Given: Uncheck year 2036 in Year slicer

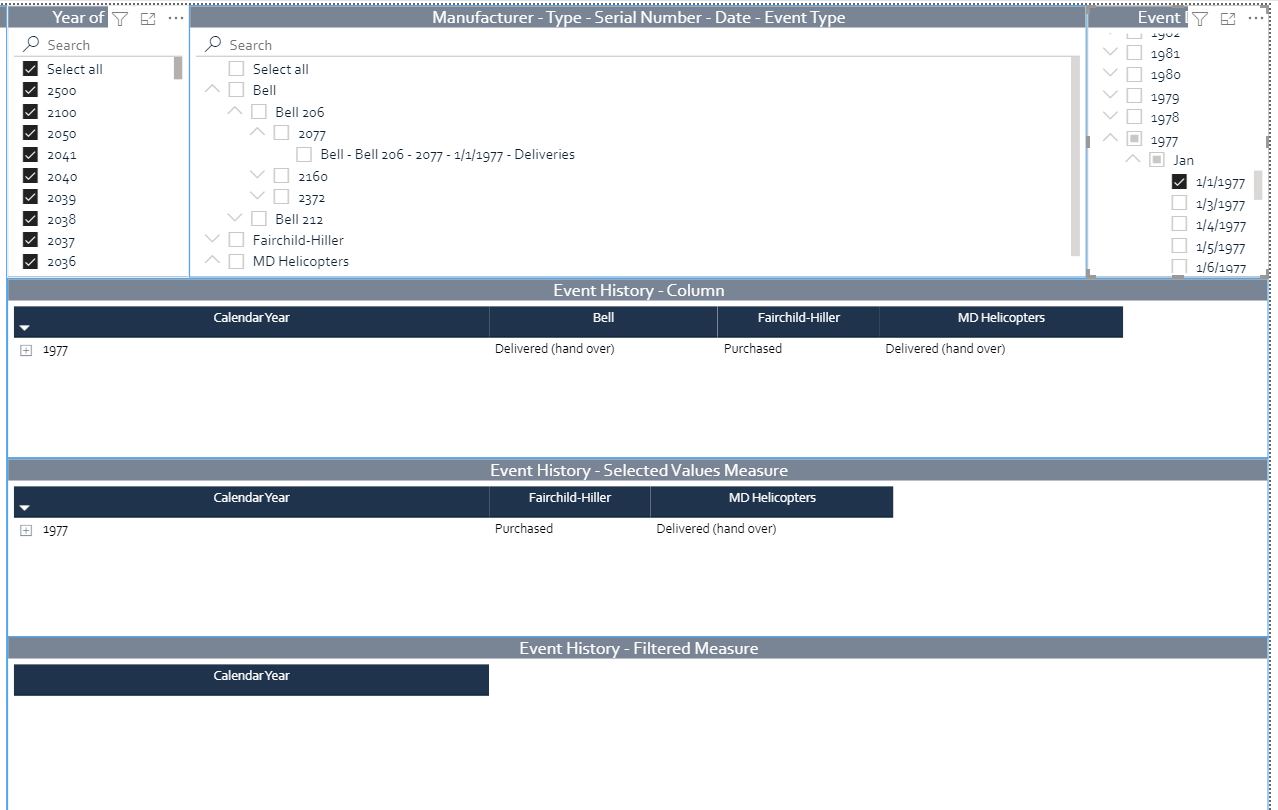Looking at the screenshot, I should pyautogui.click(x=30, y=261).
